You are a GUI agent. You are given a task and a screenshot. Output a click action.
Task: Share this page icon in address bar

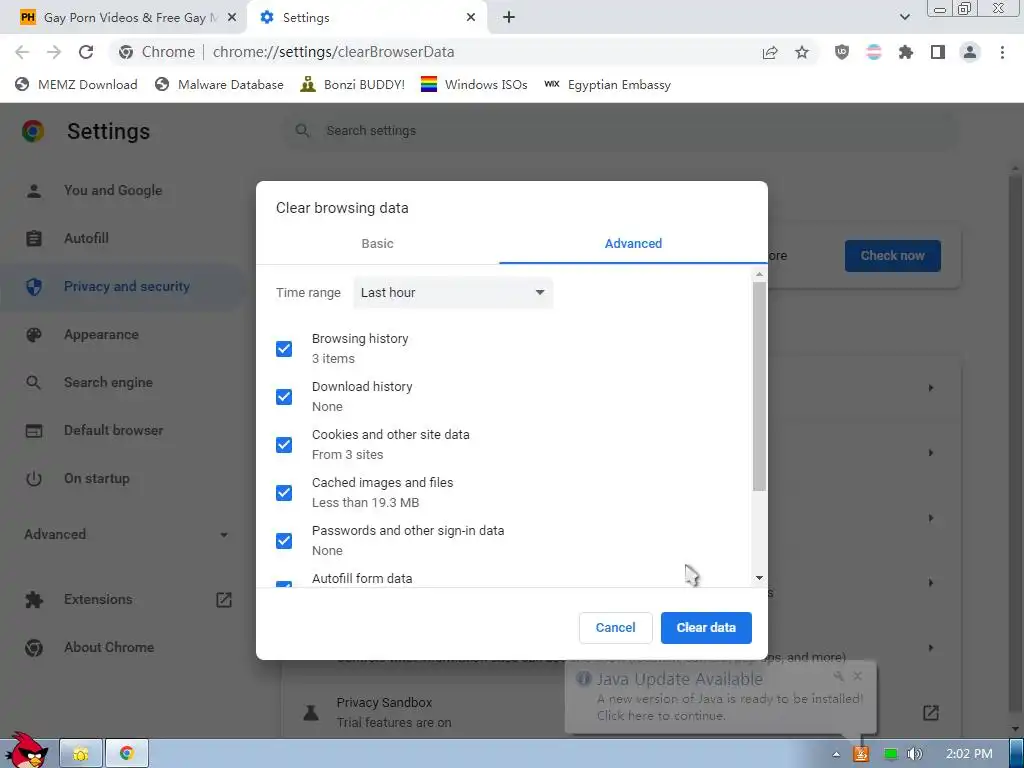pos(770,52)
